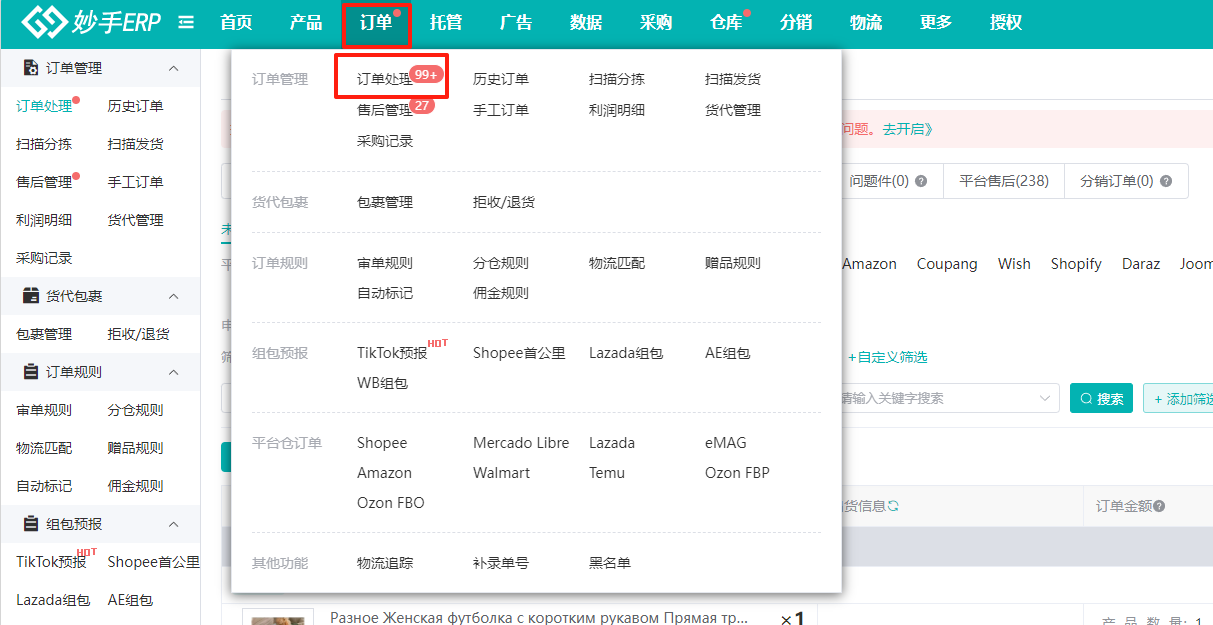Open the 首页 top menu

[236, 23]
